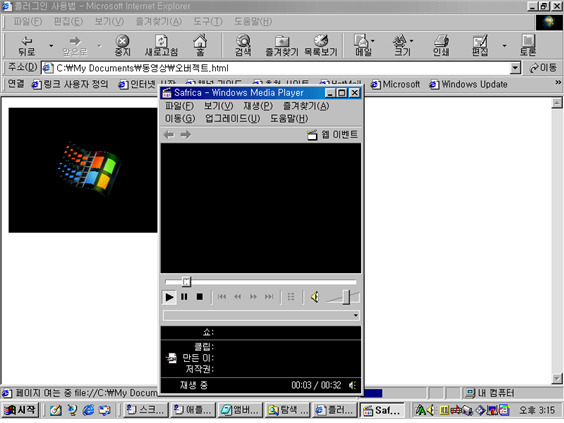Viewport: 564px width, 423px height.
Task: Click the embedded Windows logo video
Action: [83, 170]
